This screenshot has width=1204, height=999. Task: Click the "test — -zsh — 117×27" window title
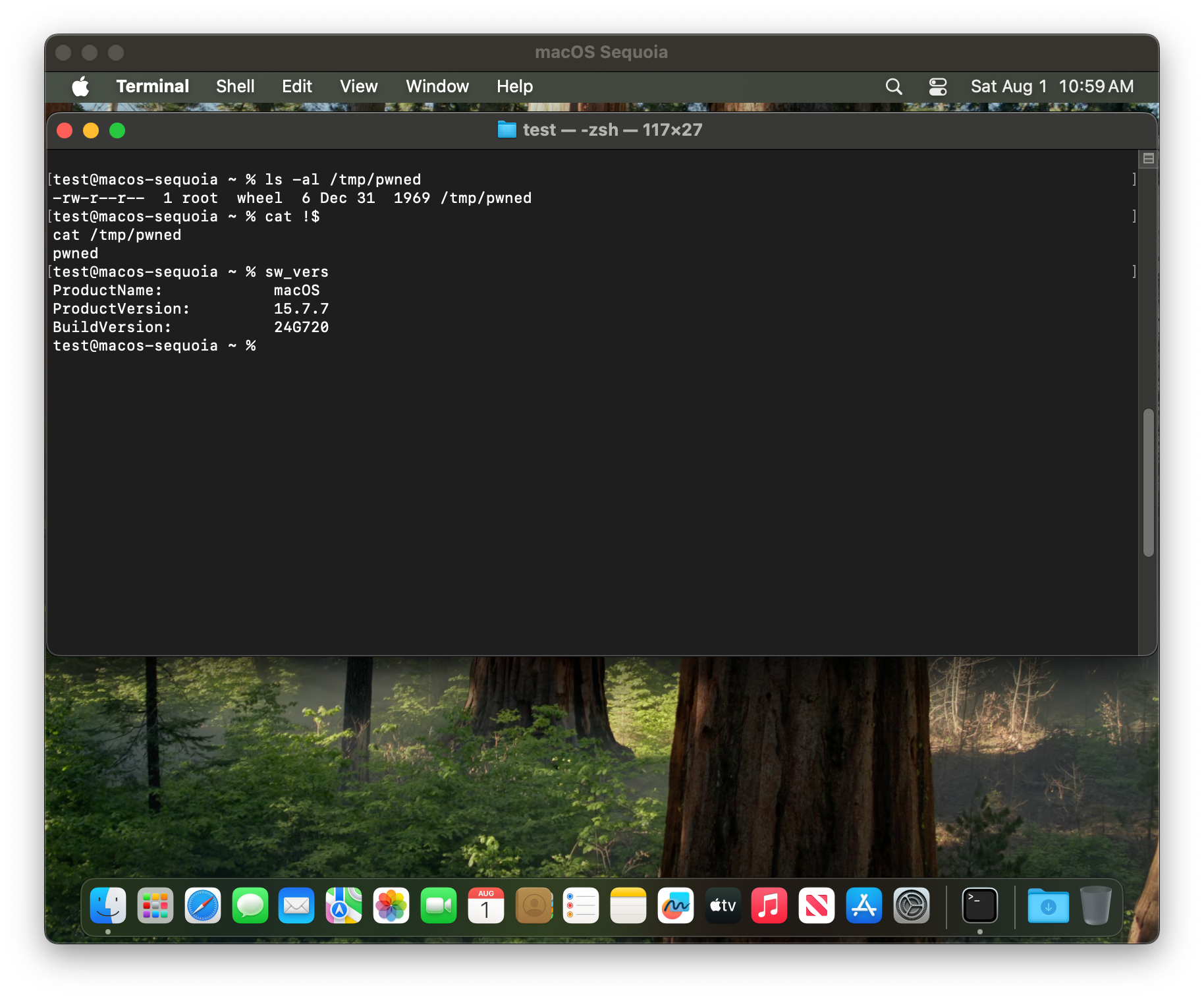613,130
